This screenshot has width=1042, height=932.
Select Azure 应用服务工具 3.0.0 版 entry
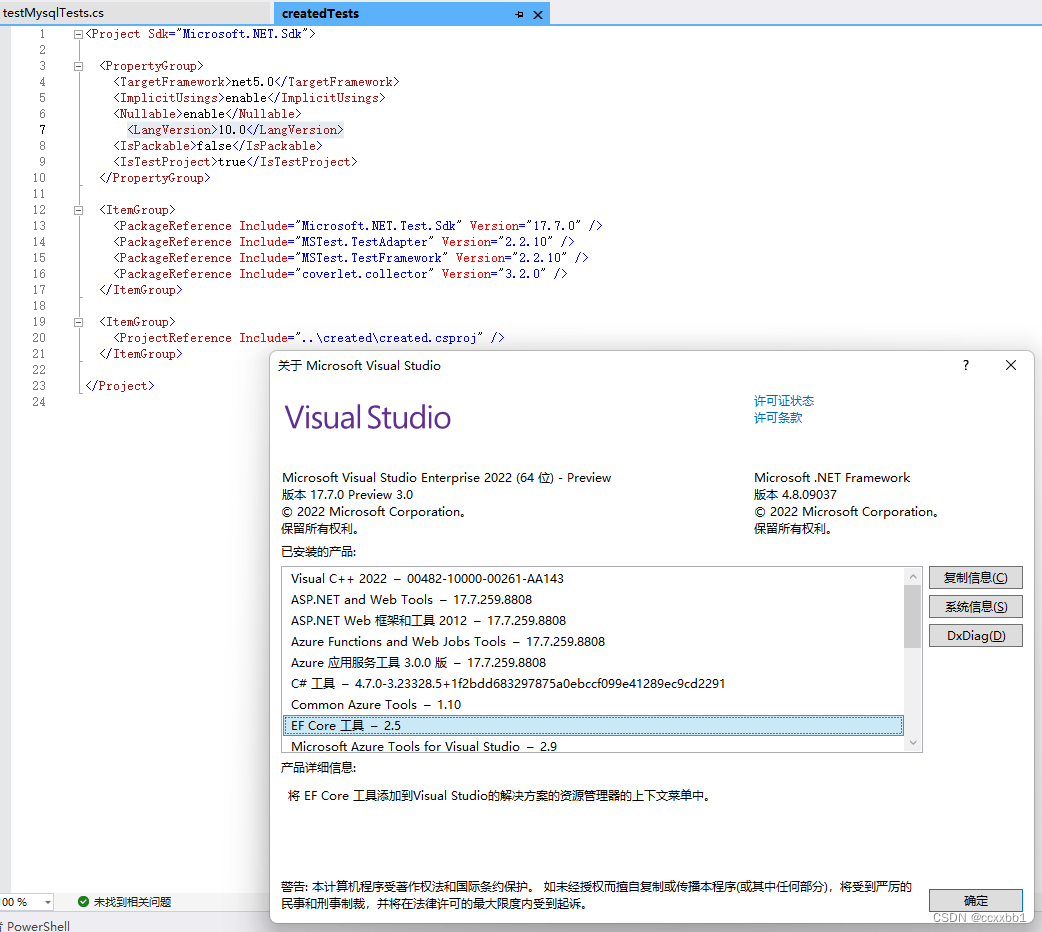[x=593, y=663]
